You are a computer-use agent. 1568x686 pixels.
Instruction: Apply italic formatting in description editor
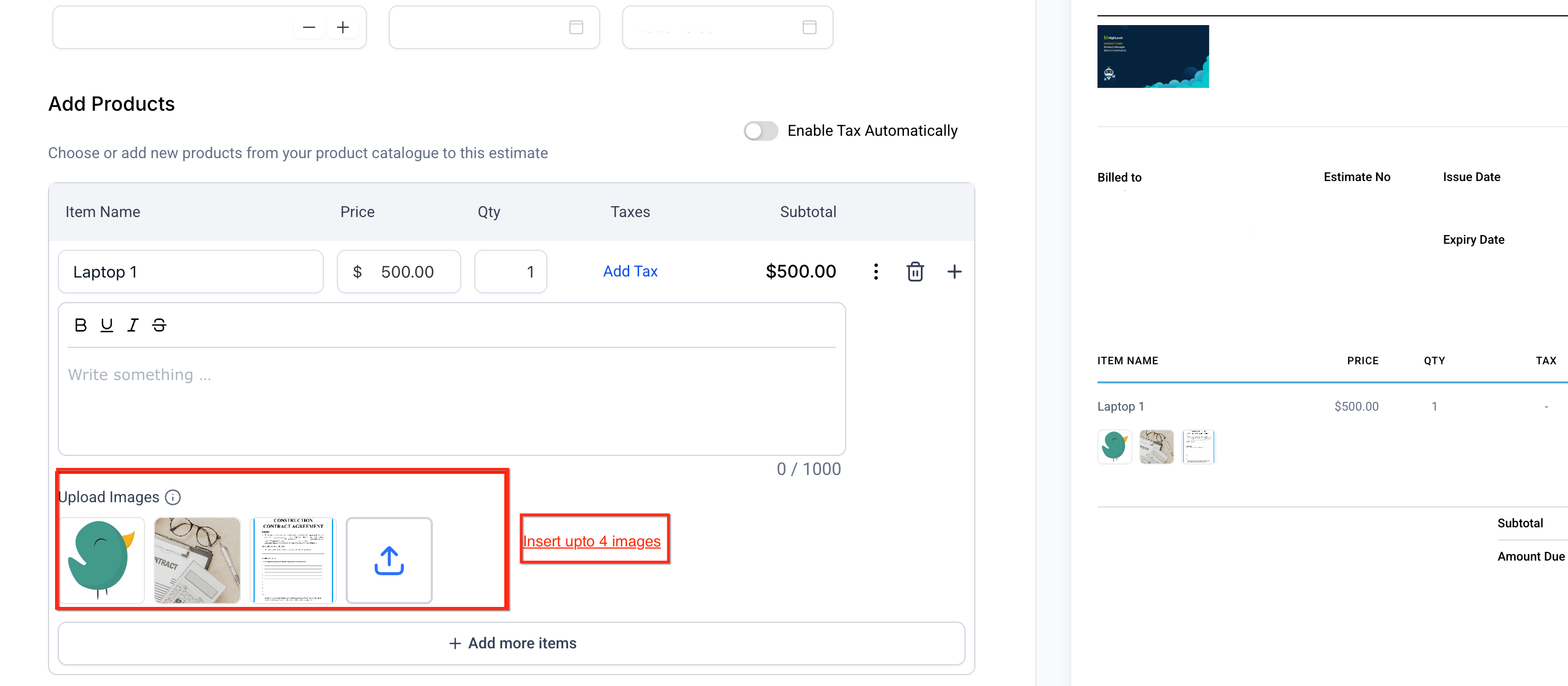132,325
